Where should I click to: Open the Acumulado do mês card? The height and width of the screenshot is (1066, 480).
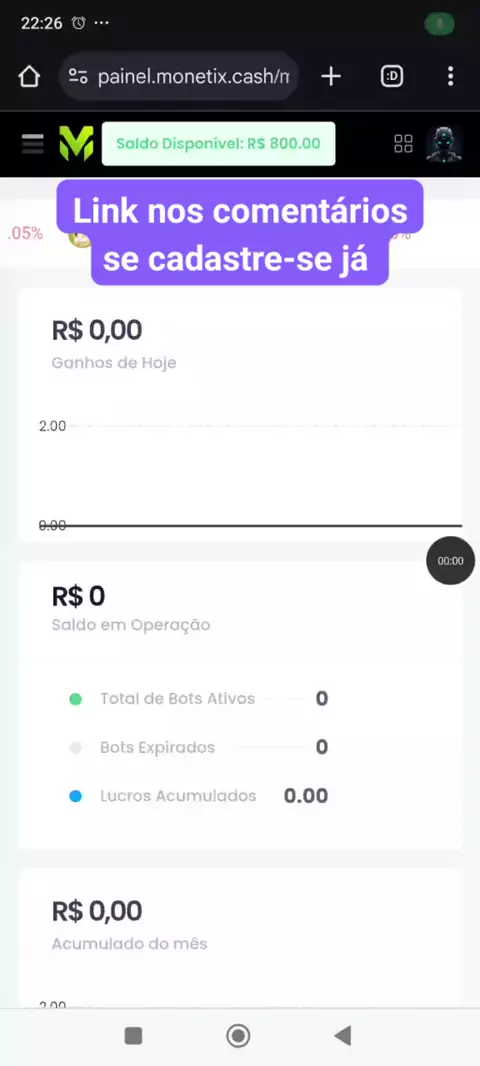[x=240, y=938]
